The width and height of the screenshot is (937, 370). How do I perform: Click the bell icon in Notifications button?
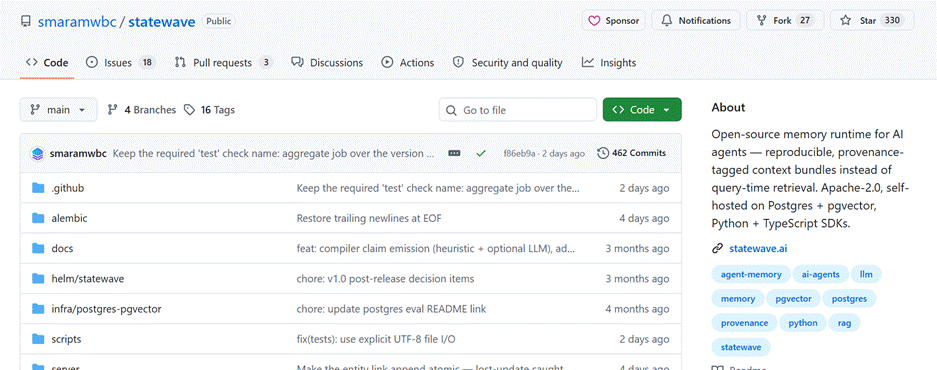(667, 20)
